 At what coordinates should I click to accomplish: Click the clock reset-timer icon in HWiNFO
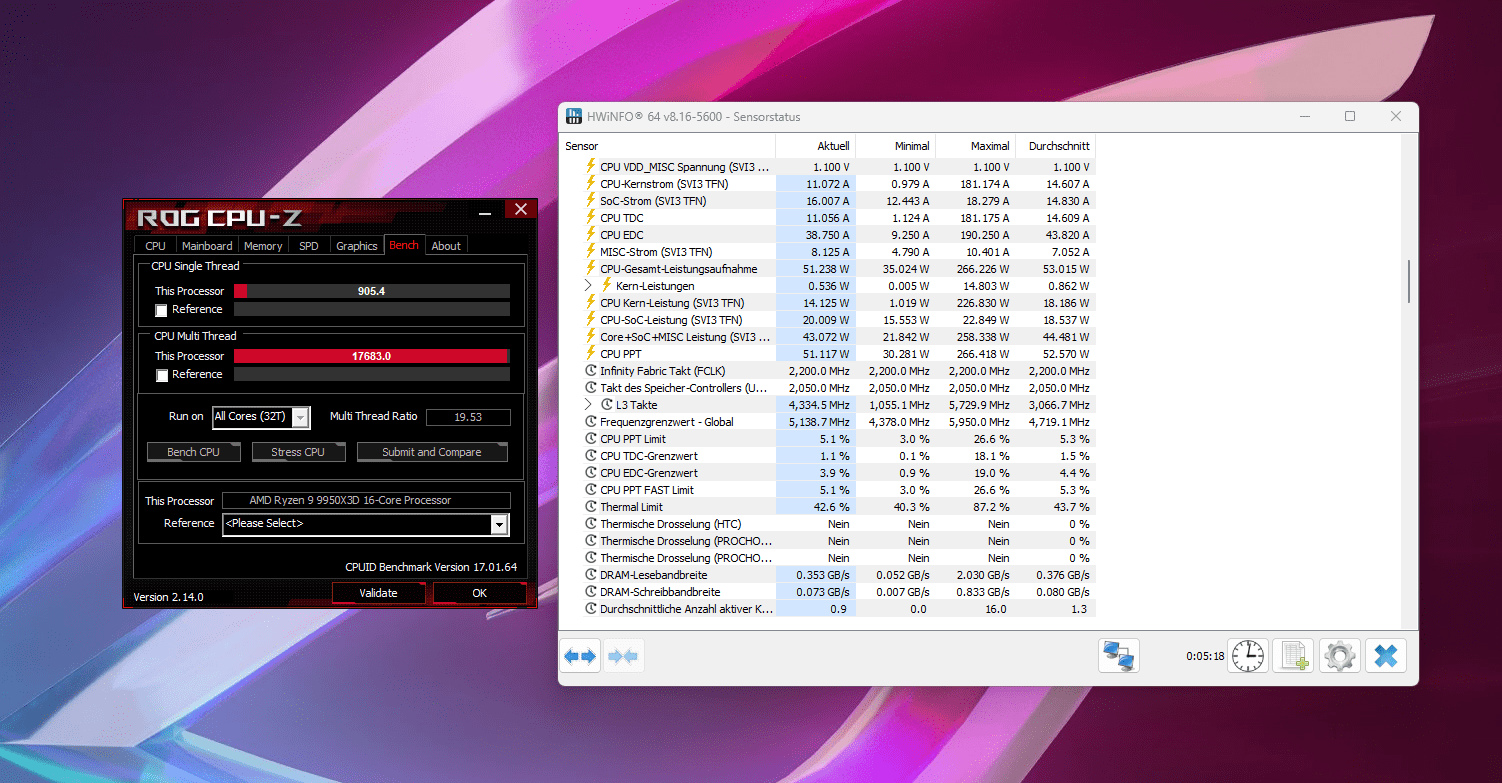(1247, 656)
